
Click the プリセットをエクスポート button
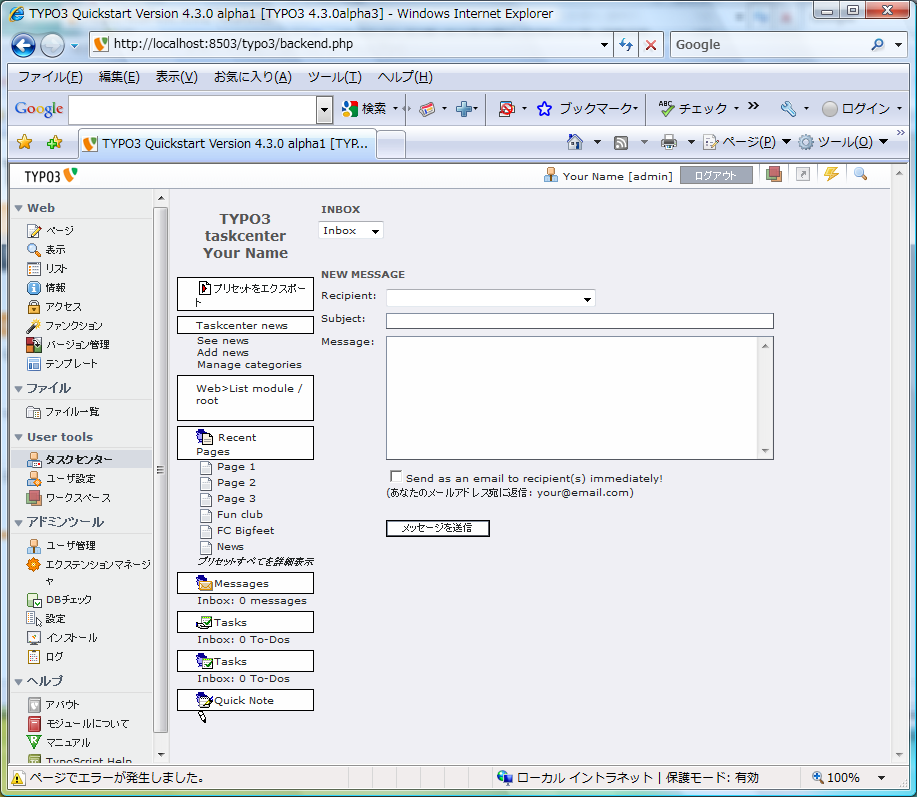point(245,294)
